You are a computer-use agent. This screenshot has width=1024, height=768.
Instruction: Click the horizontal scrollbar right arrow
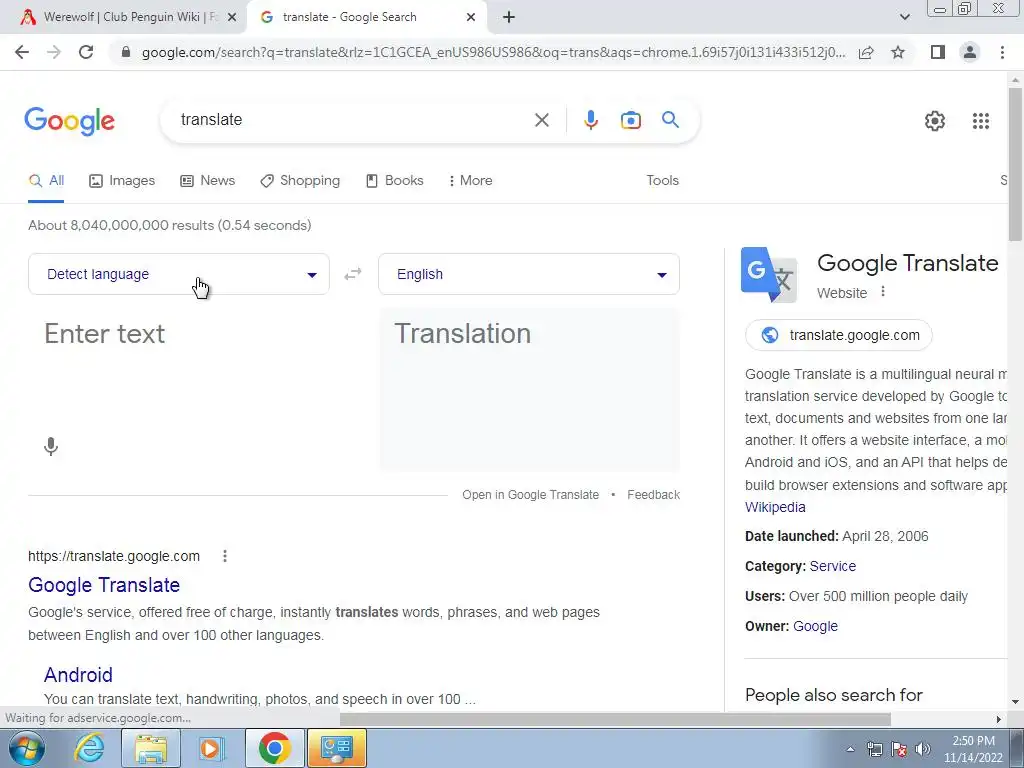point(998,719)
